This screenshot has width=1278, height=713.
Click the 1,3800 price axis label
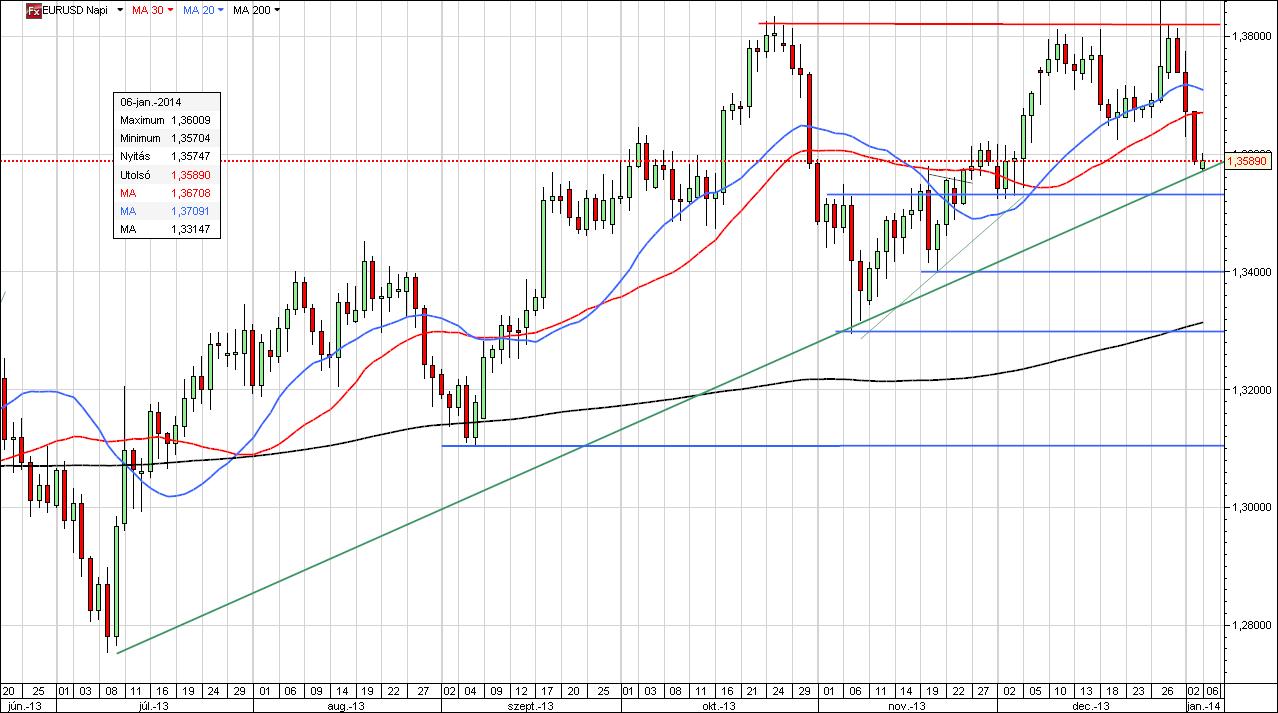pos(1251,36)
